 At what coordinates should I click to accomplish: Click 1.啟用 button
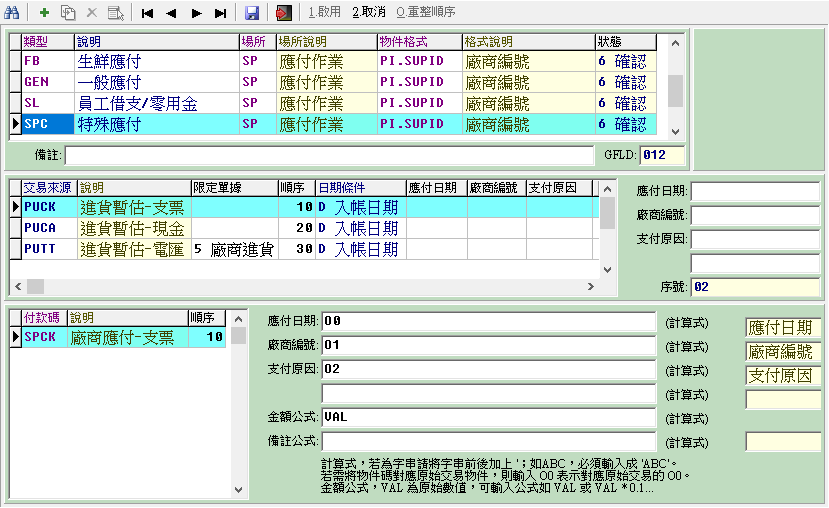pos(324,12)
